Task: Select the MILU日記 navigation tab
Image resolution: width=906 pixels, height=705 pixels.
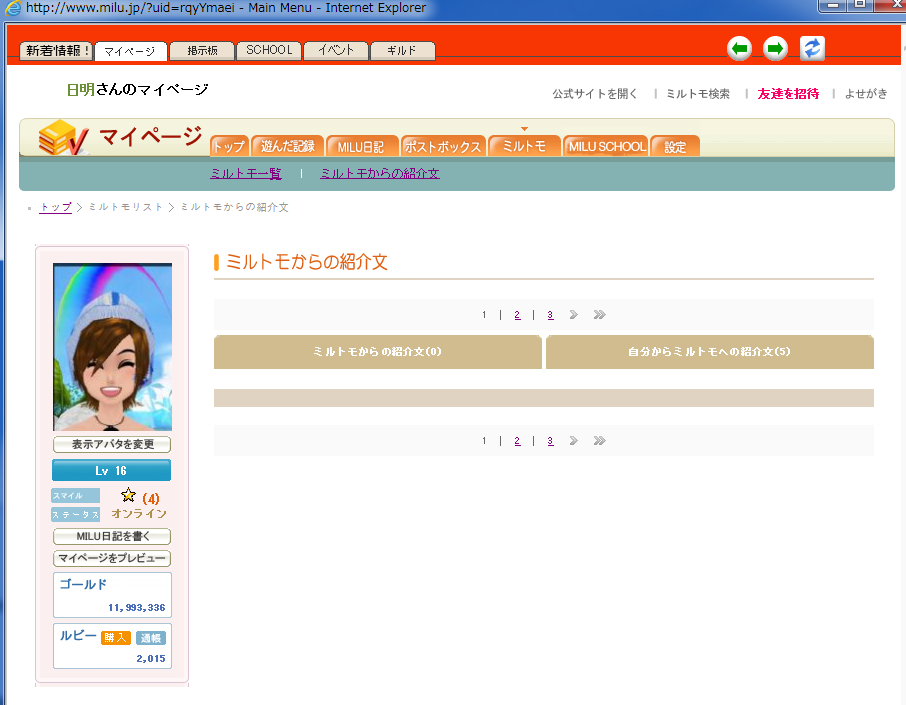Action: click(362, 147)
